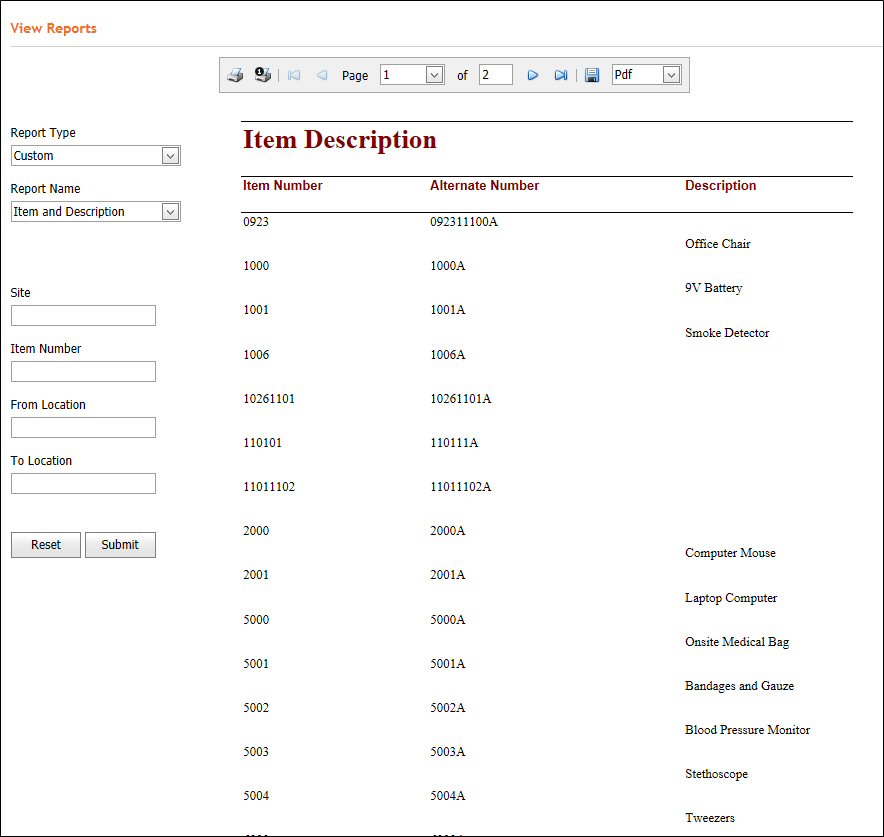Expand the Report Name dropdown
884x837 pixels.
coord(95,212)
